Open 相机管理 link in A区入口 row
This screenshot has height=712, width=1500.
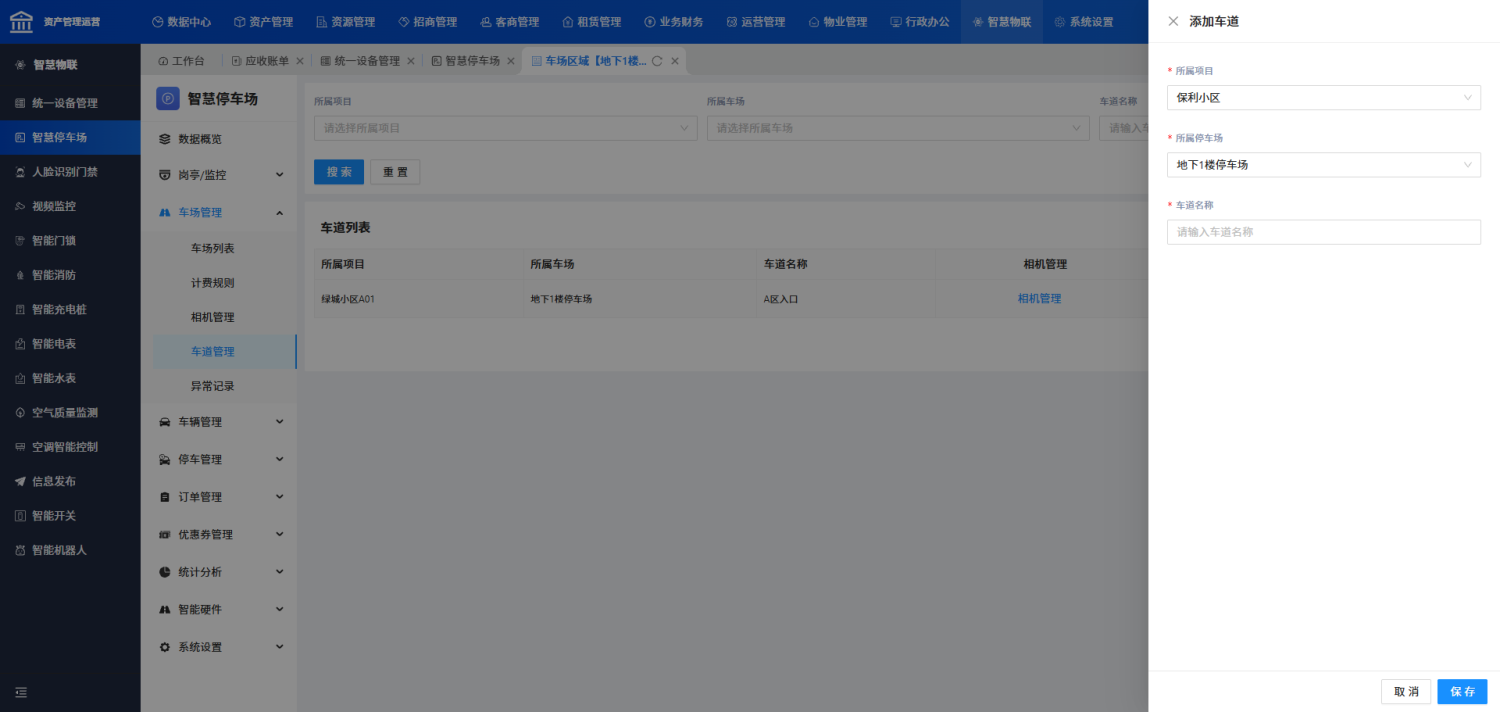pyautogui.click(x=1039, y=298)
